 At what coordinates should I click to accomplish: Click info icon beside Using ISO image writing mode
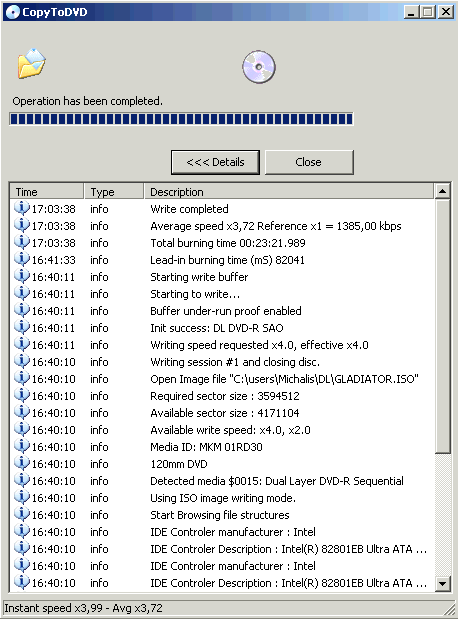[21, 497]
